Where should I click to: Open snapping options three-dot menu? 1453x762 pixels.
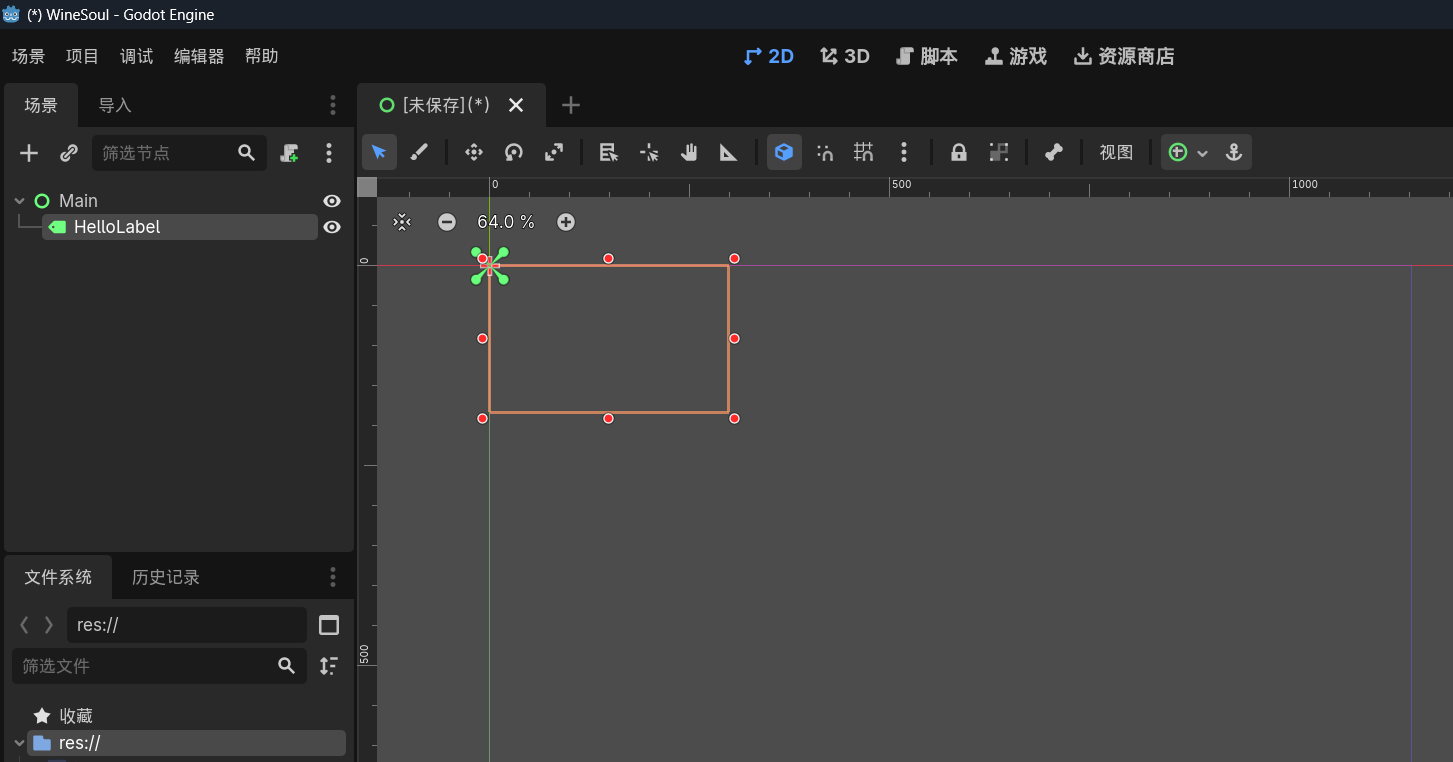904,152
